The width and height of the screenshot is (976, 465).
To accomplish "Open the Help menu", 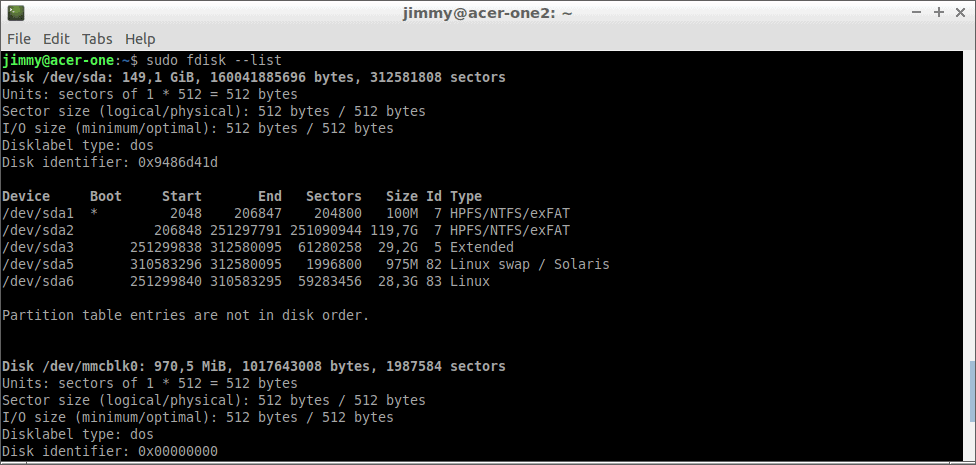I will point(140,39).
